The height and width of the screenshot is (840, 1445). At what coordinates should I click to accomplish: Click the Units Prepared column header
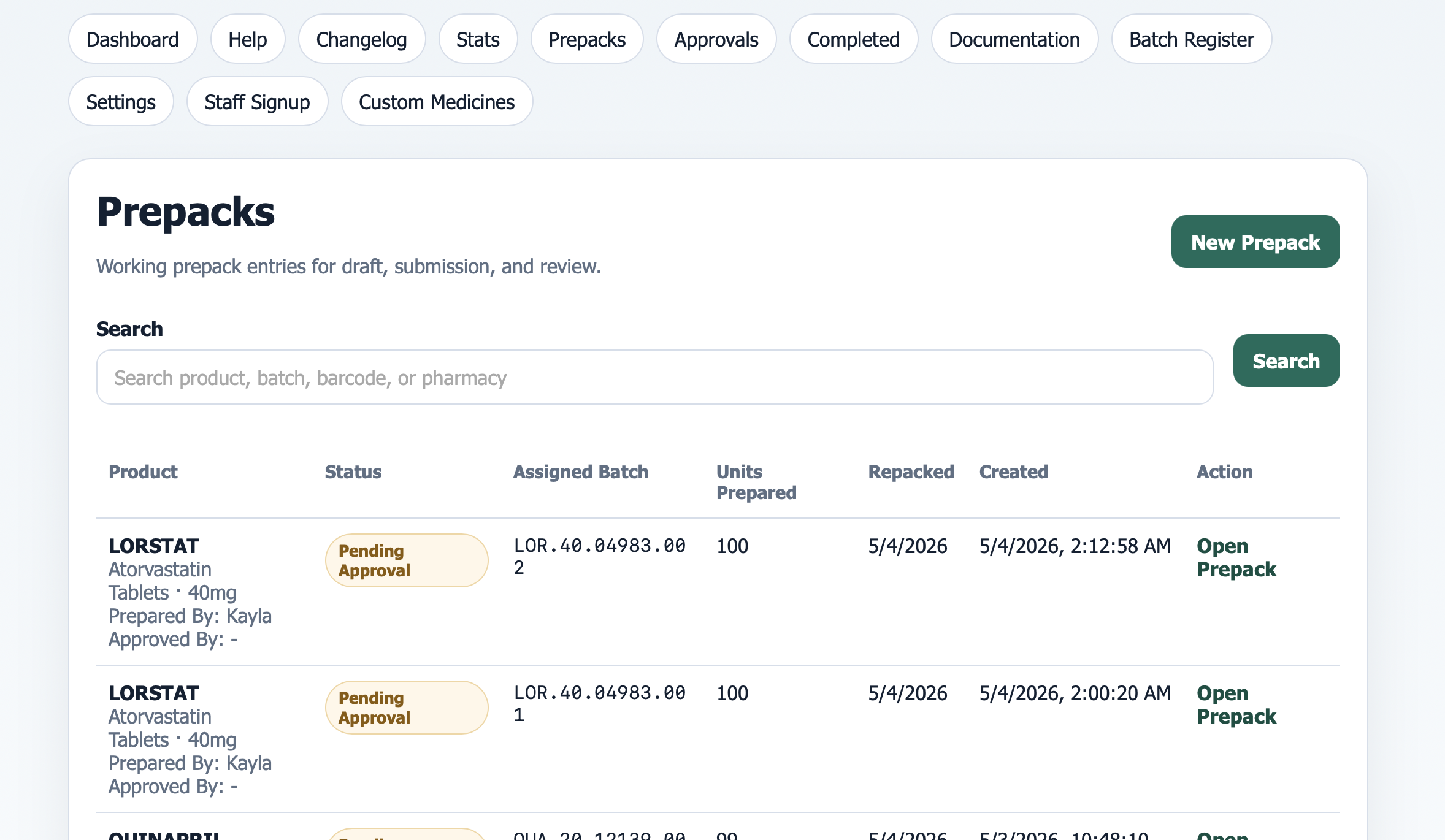coord(756,482)
